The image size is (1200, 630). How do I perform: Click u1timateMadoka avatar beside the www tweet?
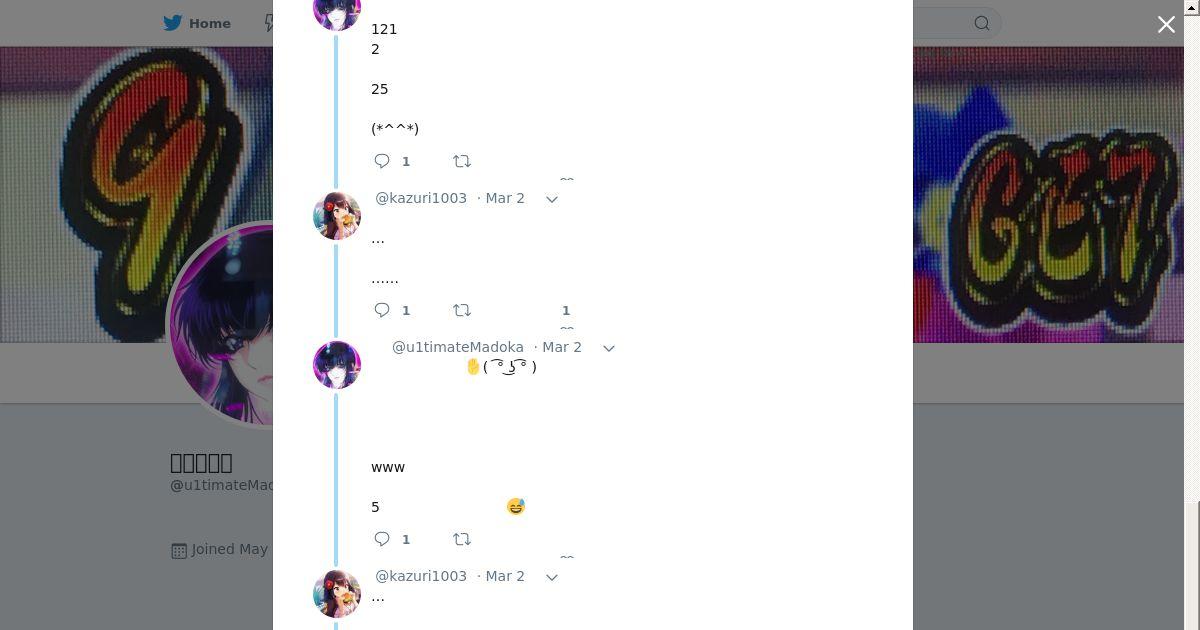click(337, 365)
